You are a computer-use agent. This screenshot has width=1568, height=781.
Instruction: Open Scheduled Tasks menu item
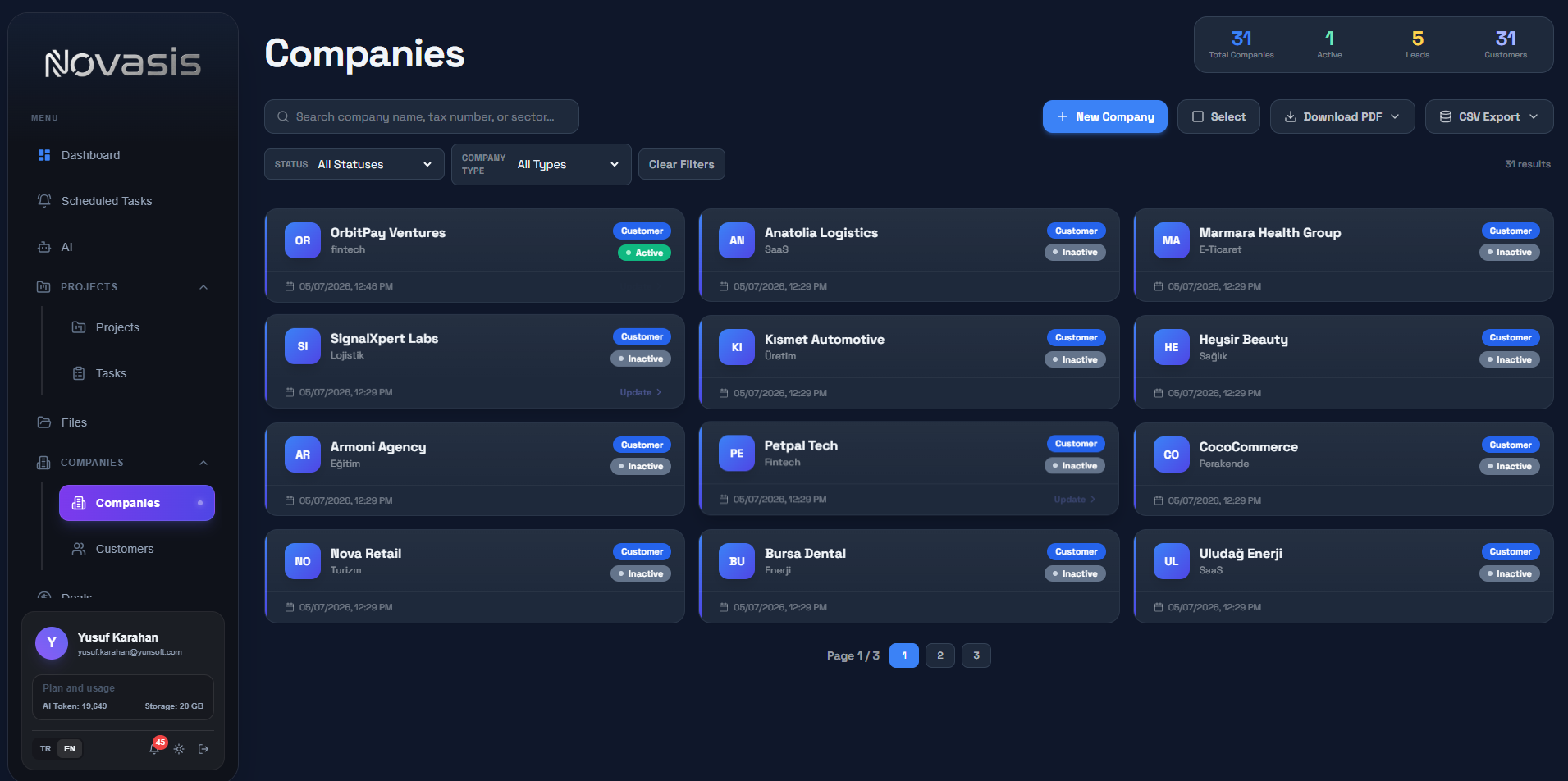(x=123, y=201)
